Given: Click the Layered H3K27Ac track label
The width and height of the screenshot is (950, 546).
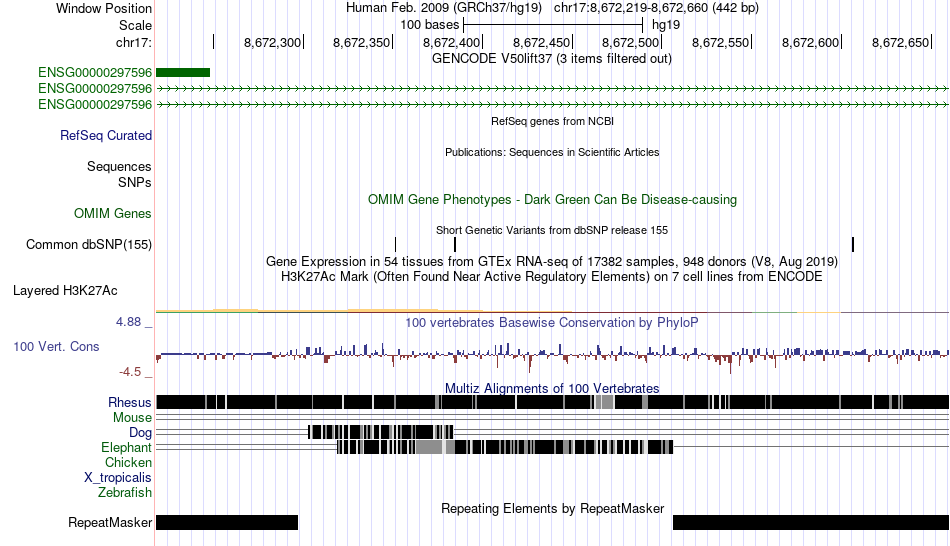Looking at the screenshot, I should coord(65,290).
